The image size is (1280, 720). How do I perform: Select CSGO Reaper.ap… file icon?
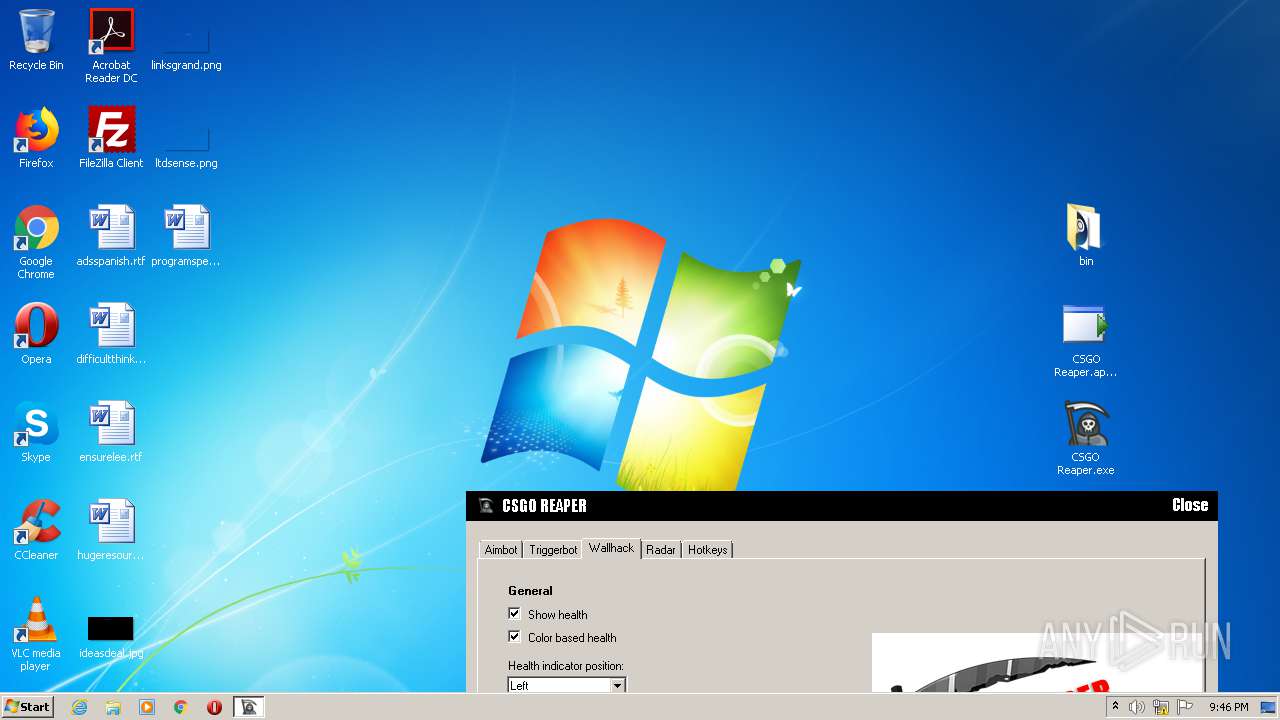click(1086, 340)
